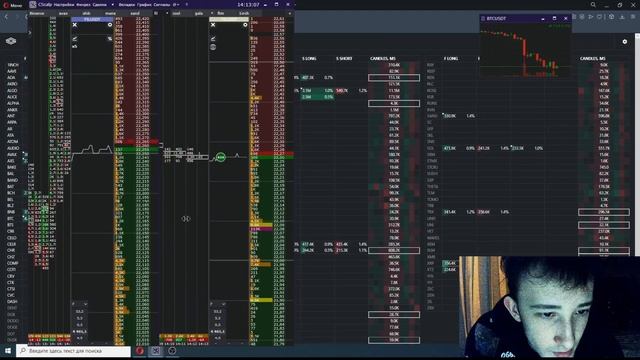Click the question mark help icon
This screenshot has width=640, height=360.
click(x=187, y=4)
